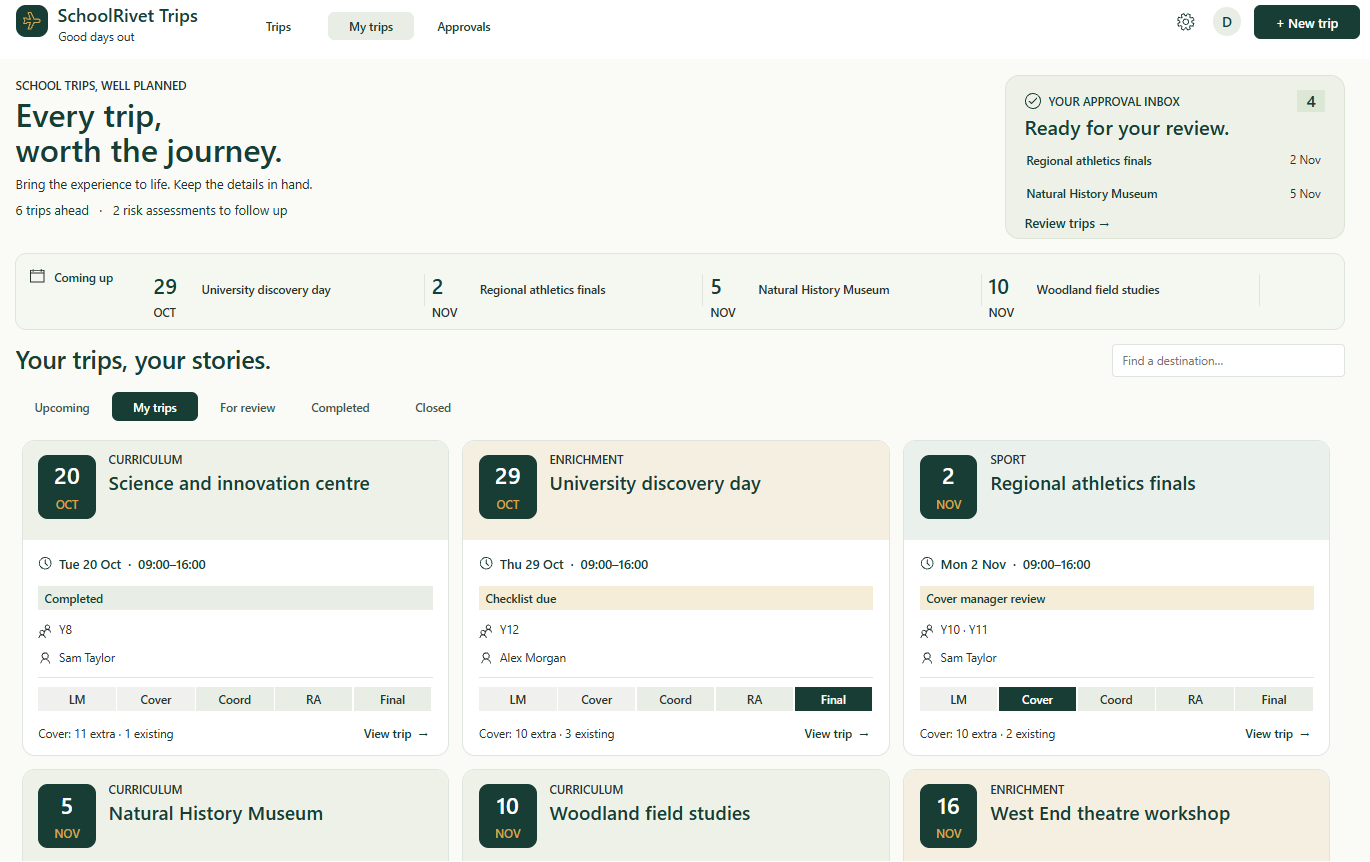Select Woodland field studies in Coming up strip
Image resolution: width=1370 pixels, height=862 pixels.
click(1098, 290)
